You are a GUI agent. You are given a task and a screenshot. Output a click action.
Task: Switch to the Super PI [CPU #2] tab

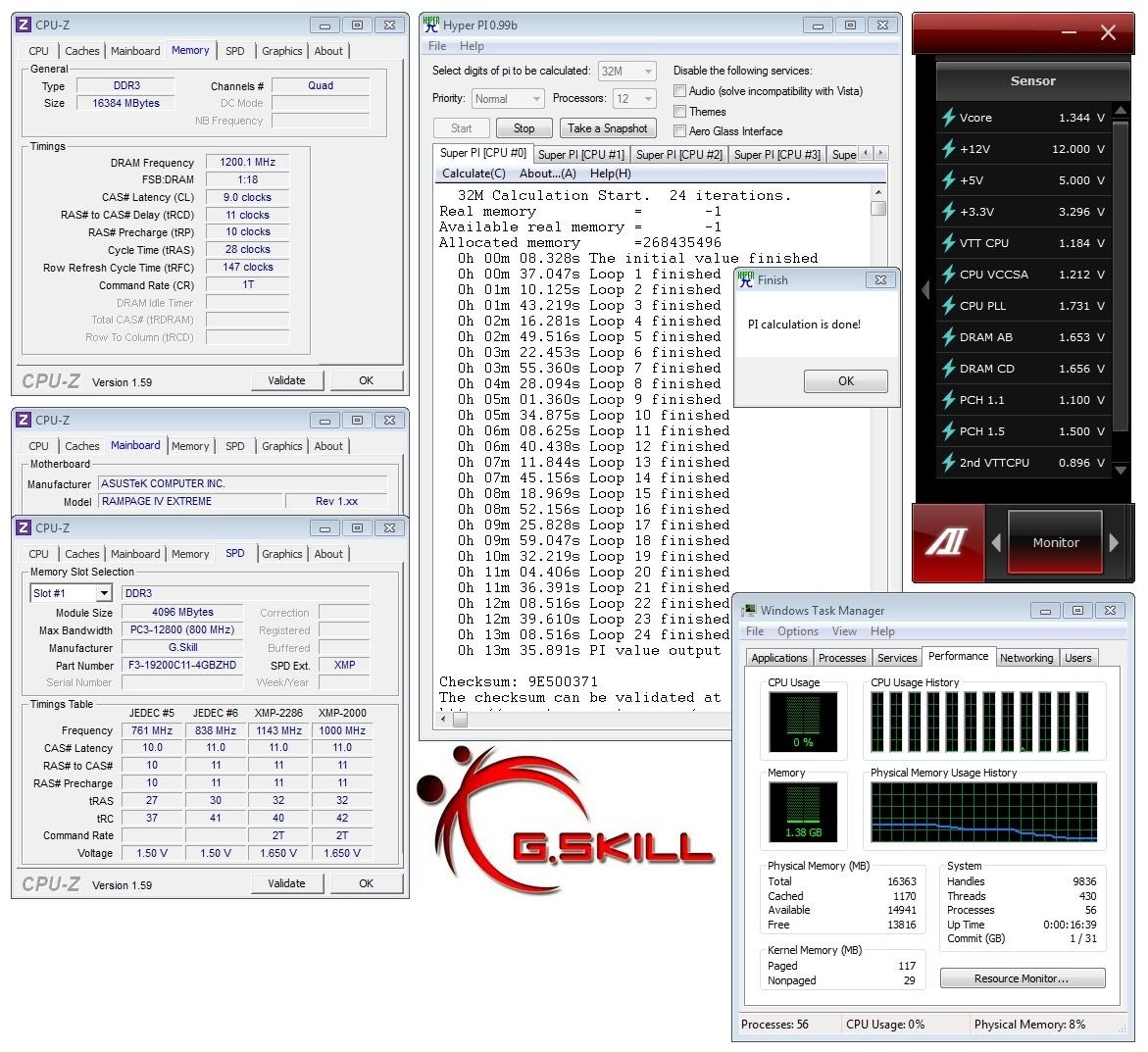tap(678, 155)
